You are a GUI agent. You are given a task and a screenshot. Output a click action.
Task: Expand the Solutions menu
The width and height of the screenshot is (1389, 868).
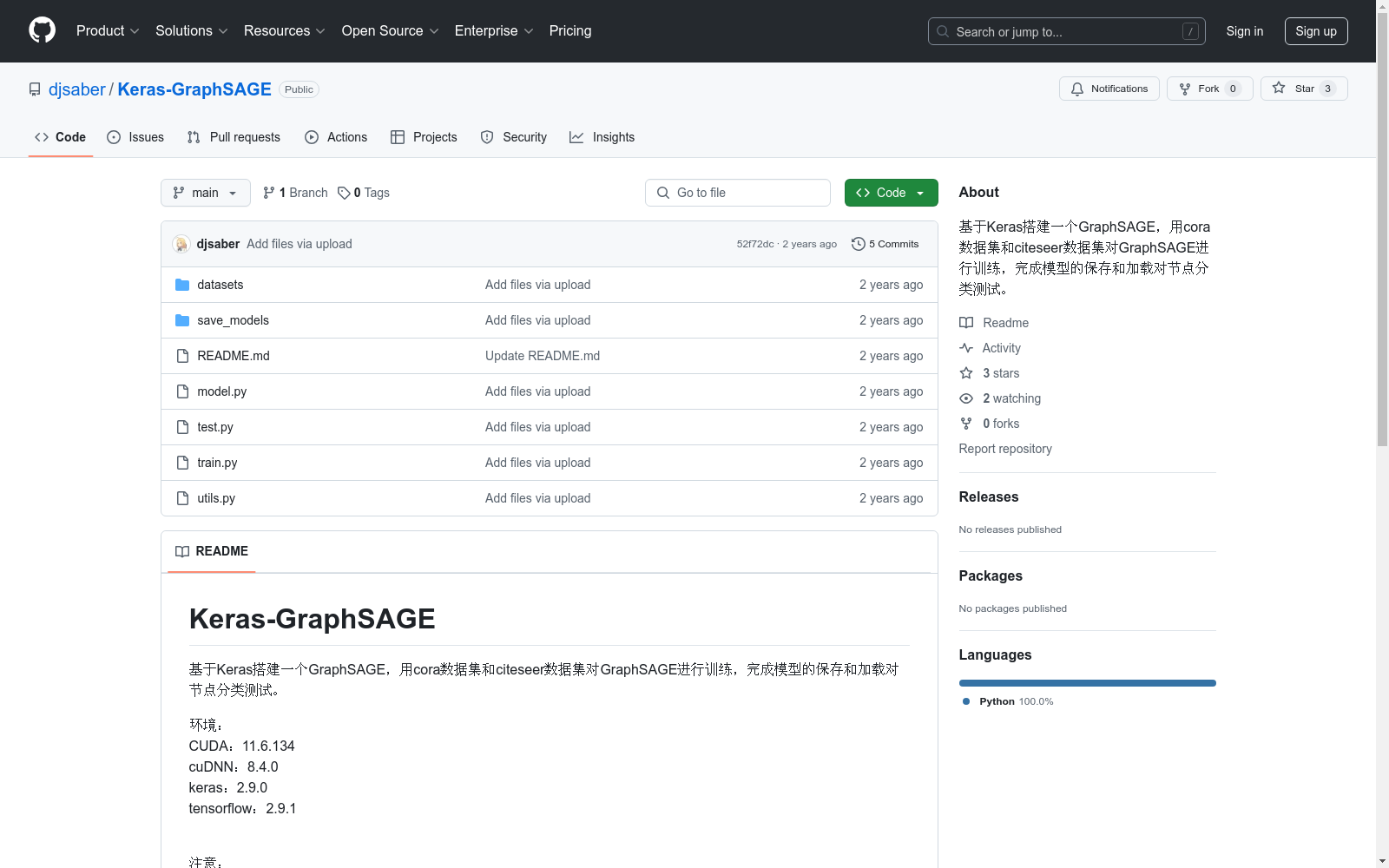(192, 31)
